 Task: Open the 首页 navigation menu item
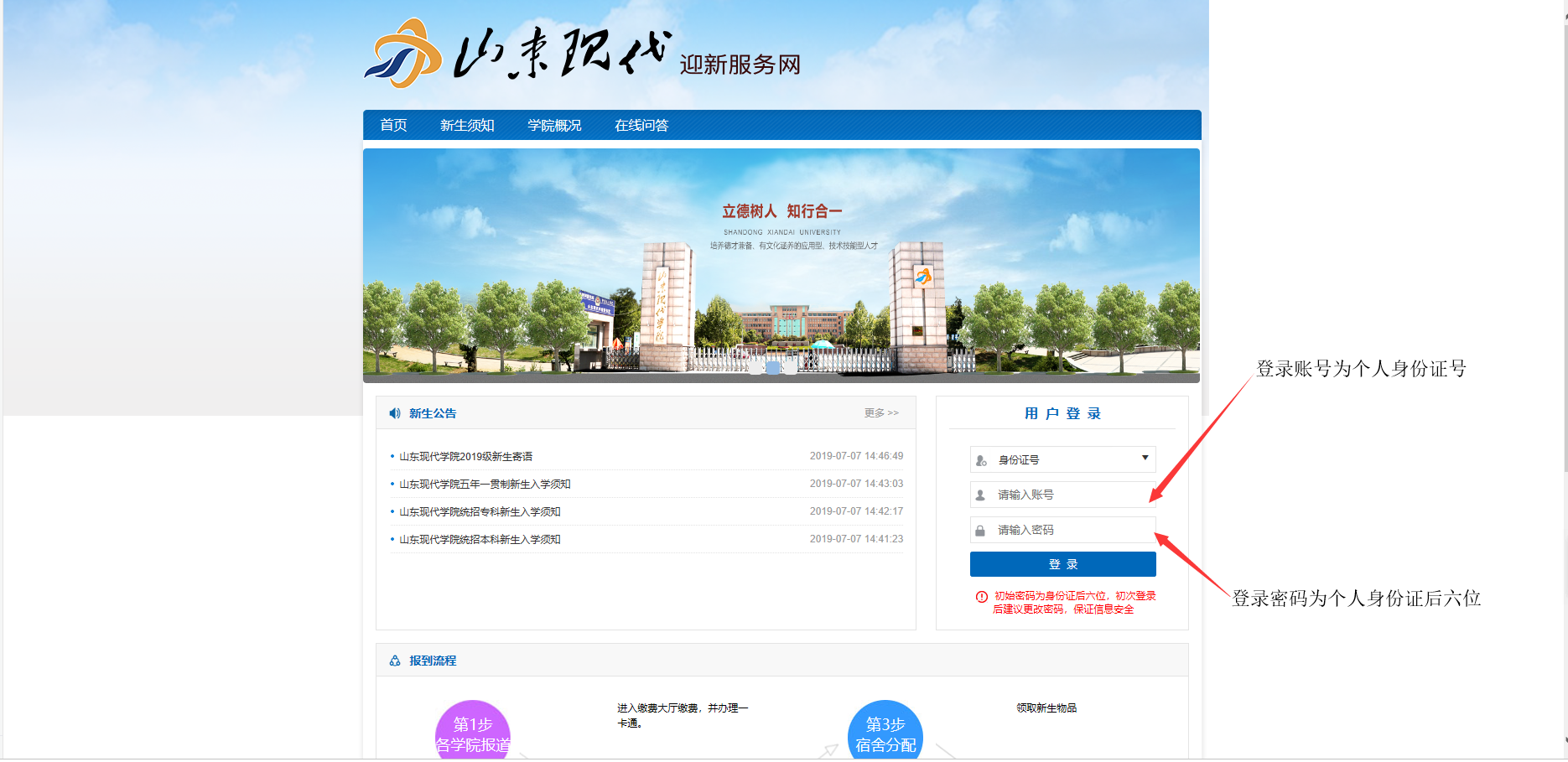click(x=393, y=125)
